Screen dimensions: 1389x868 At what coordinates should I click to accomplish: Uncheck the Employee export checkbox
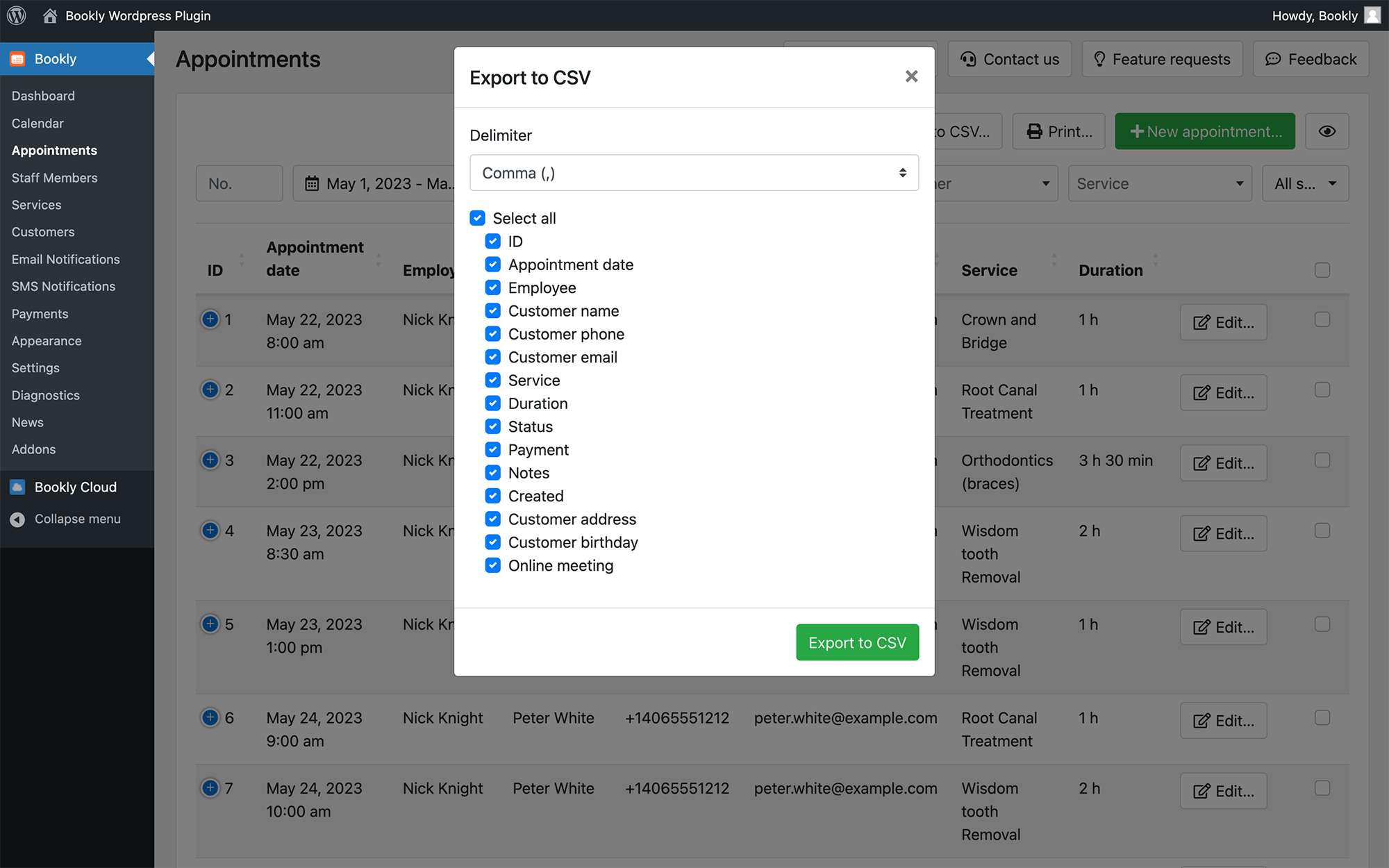click(492, 287)
